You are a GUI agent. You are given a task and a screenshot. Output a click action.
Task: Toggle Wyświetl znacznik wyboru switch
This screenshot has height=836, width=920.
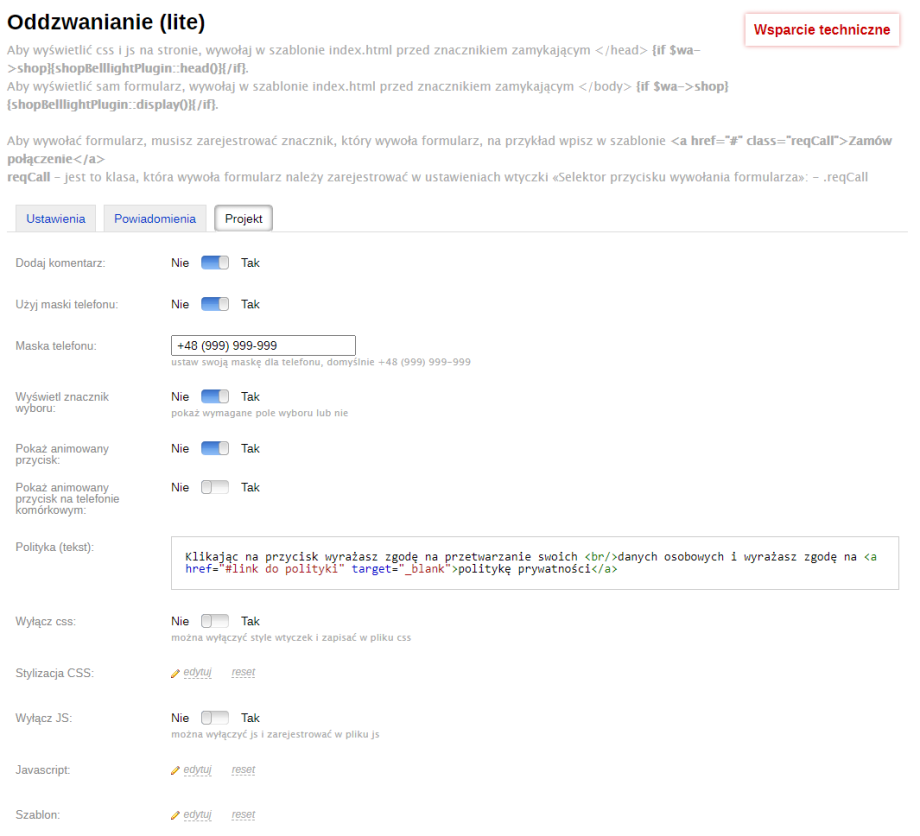(x=215, y=397)
